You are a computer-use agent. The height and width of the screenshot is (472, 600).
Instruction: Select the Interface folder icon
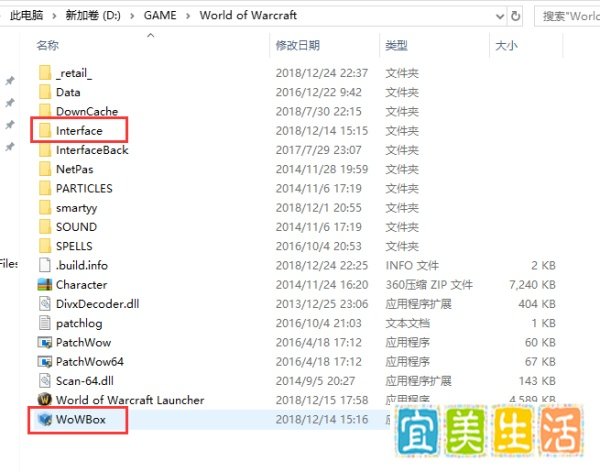click(45, 131)
